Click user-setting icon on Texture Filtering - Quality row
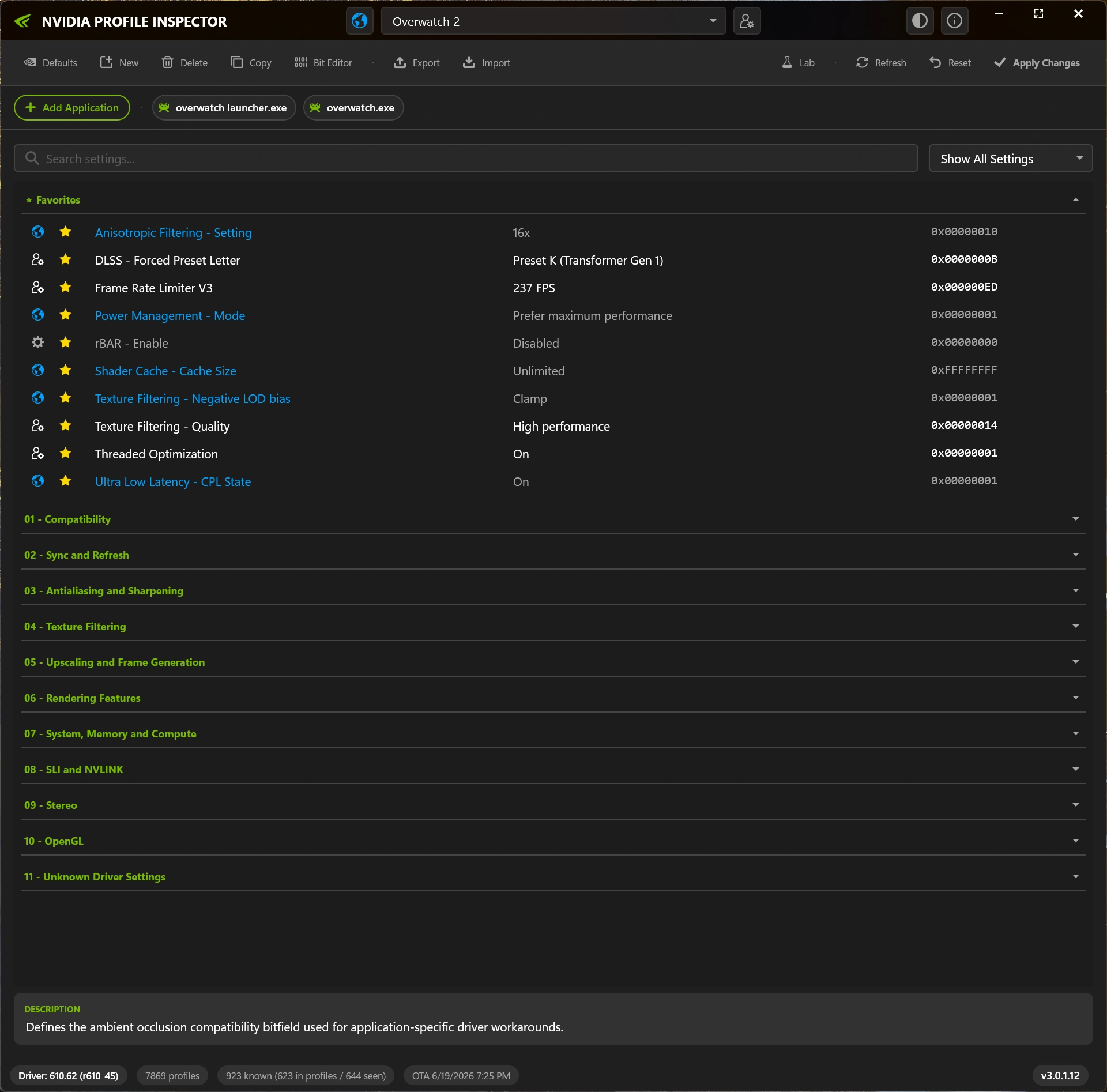Screen dimensions: 1107x1092 click(x=37, y=425)
